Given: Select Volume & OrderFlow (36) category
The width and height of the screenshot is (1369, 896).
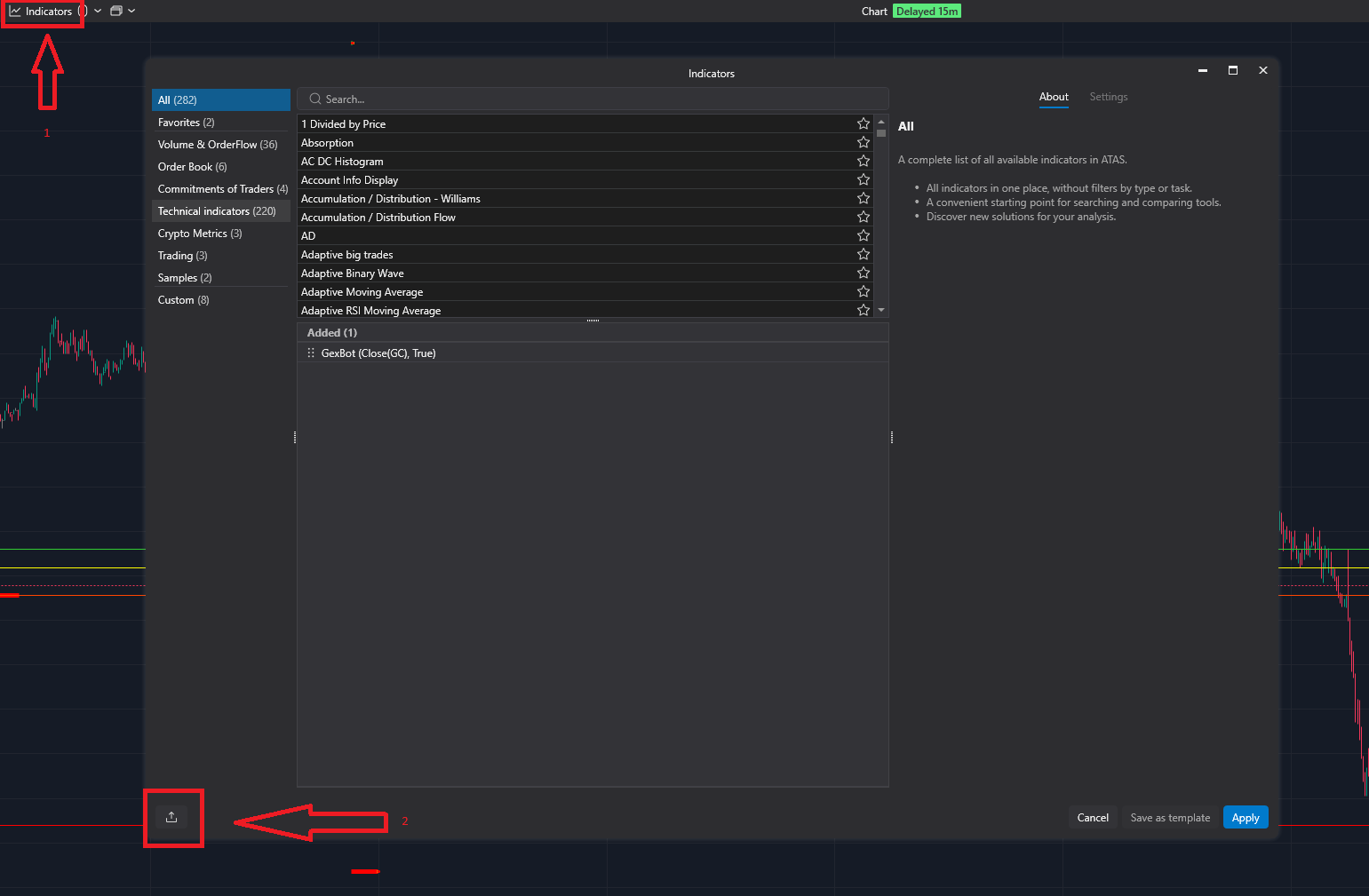Looking at the screenshot, I should pos(221,145).
